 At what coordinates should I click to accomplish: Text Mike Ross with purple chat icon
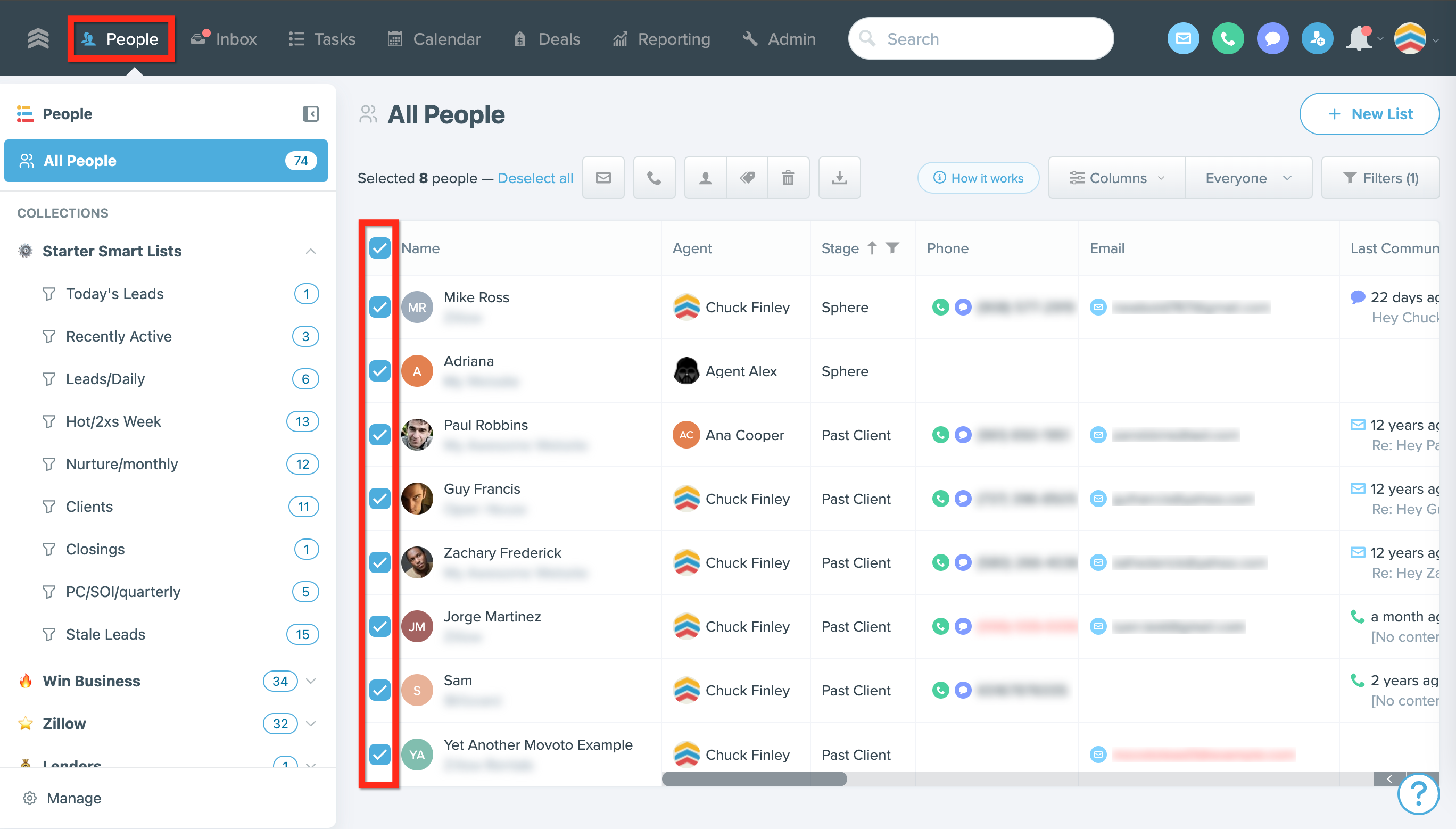coord(963,308)
